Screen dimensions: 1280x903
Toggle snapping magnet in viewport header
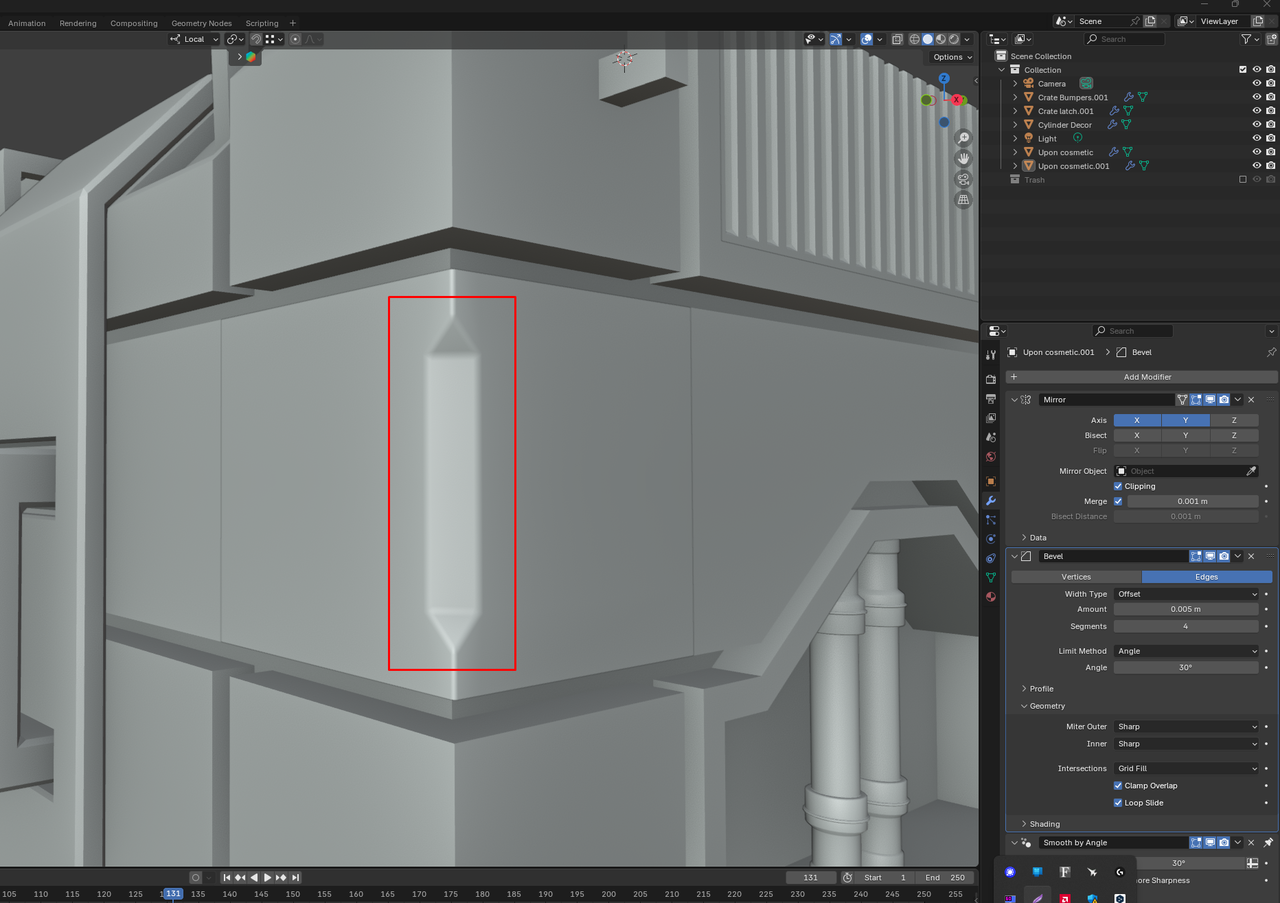coord(256,39)
